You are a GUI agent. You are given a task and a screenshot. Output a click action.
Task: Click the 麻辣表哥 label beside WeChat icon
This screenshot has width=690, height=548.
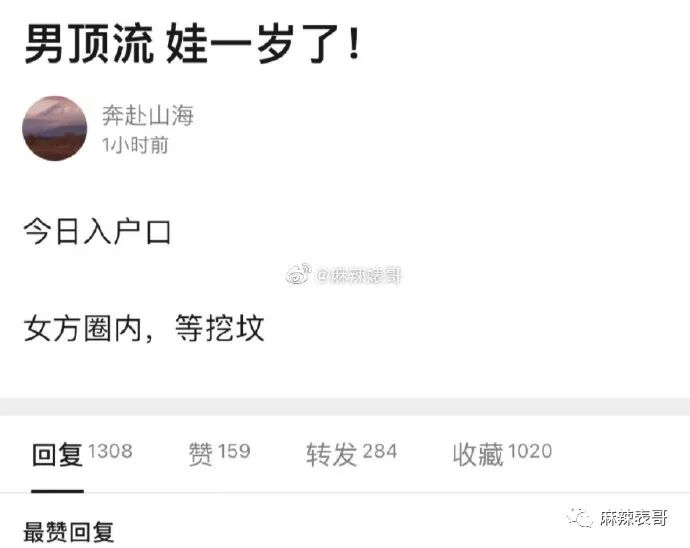point(634,518)
